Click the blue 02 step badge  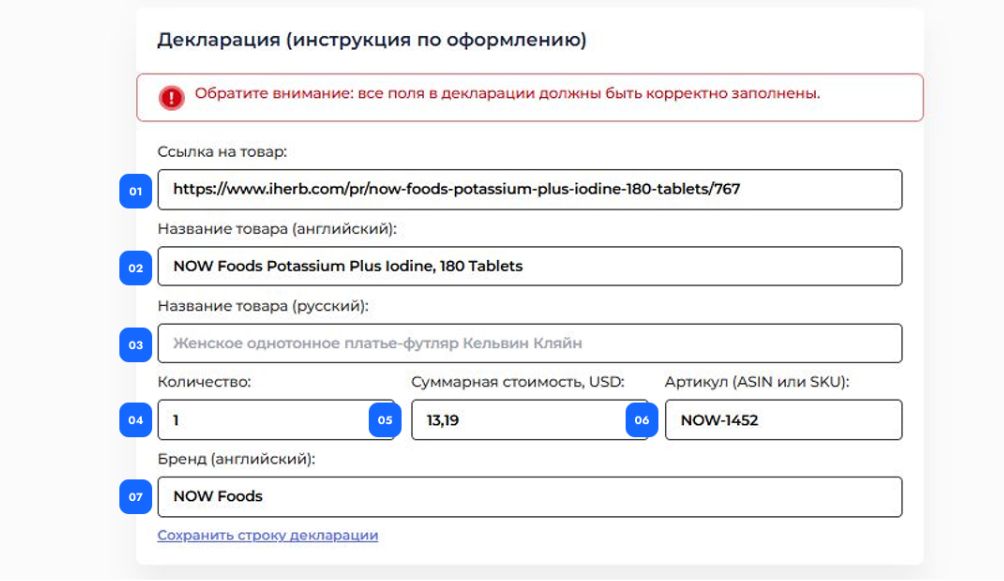click(135, 268)
